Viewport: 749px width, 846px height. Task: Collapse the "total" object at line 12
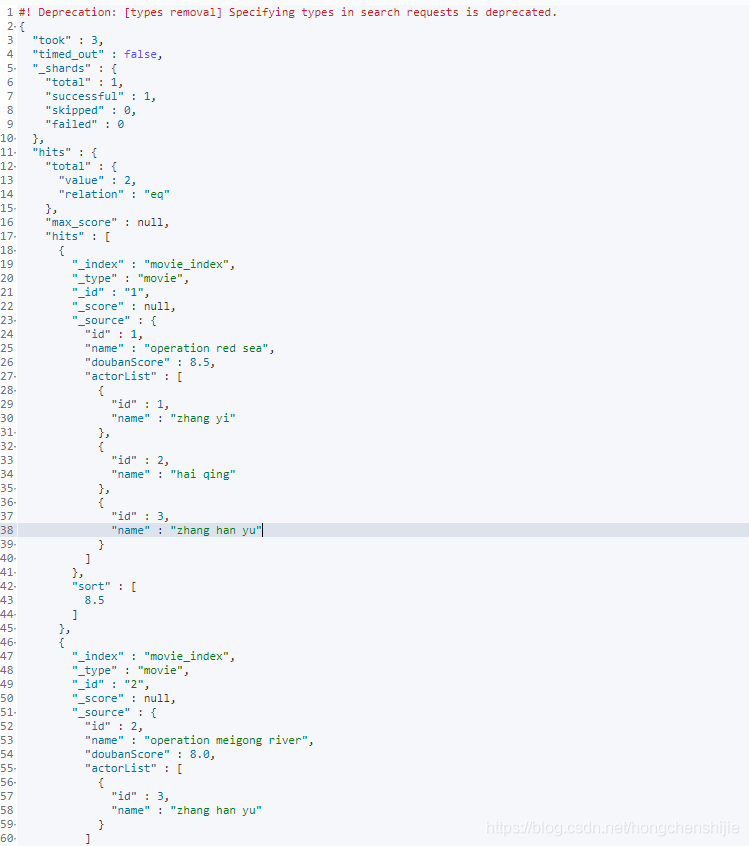15,167
